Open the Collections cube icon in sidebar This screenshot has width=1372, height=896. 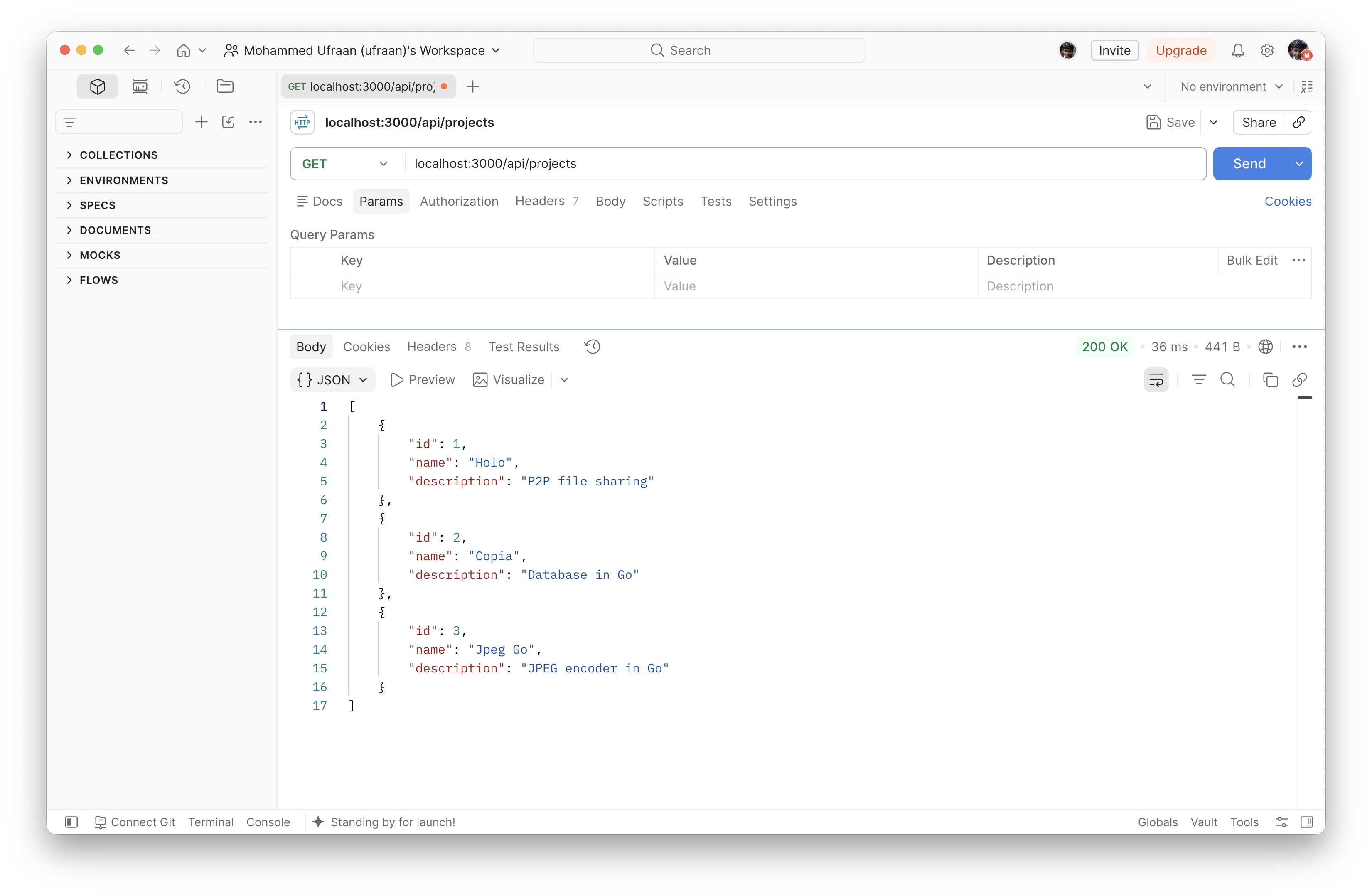97,86
